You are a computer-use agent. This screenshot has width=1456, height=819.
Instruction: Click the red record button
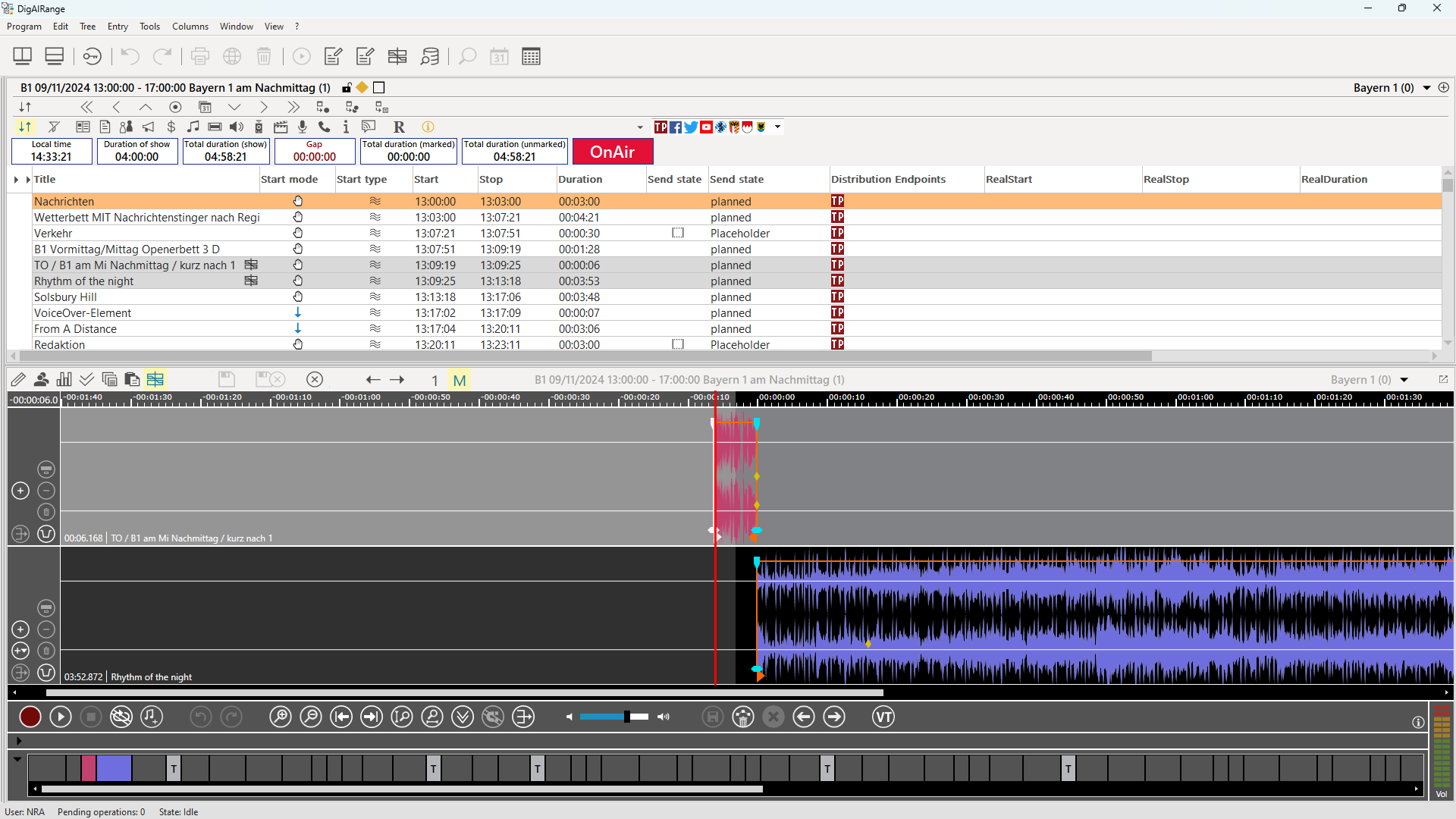(x=30, y=717)
